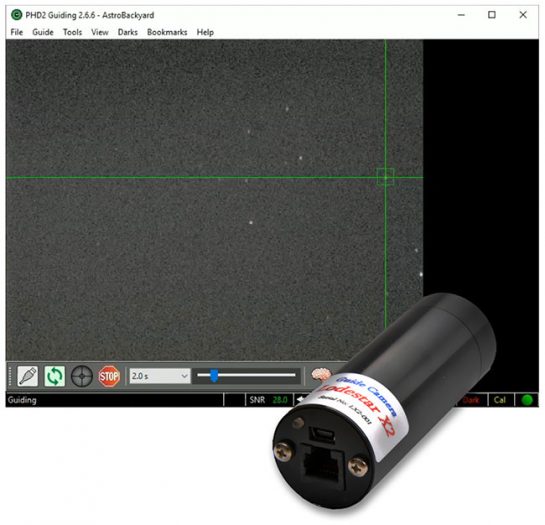The height and width of the screenshot is (525, 545).
Task: Click the SNR label in the status bar
Action: (257, 400)
